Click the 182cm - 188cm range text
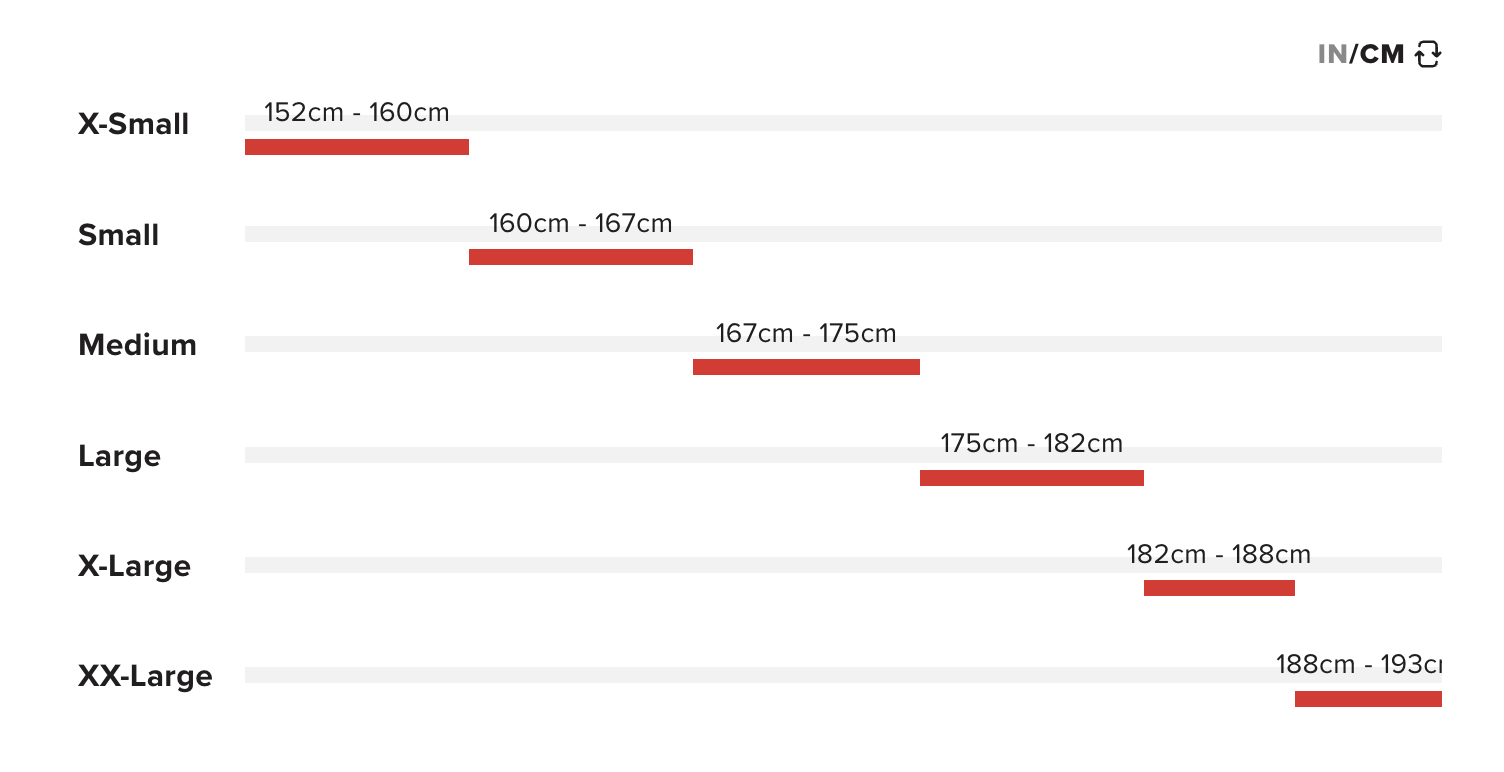This screenshot has height=772, width=1504. [1218, 554]
